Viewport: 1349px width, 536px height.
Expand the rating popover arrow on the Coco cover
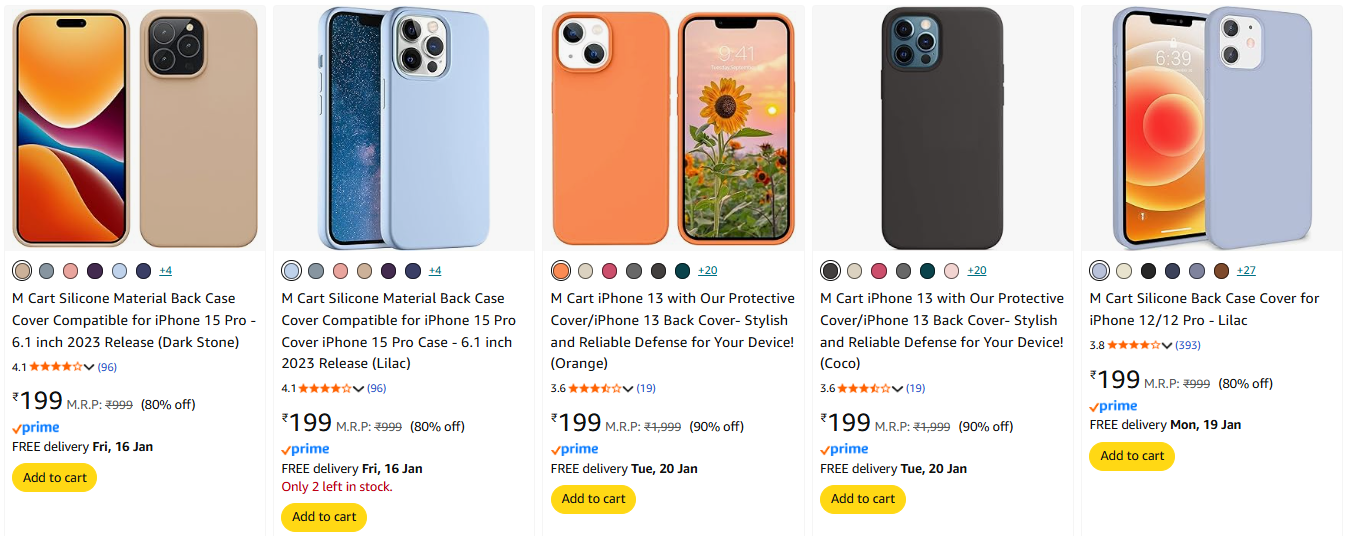(897, 388)
